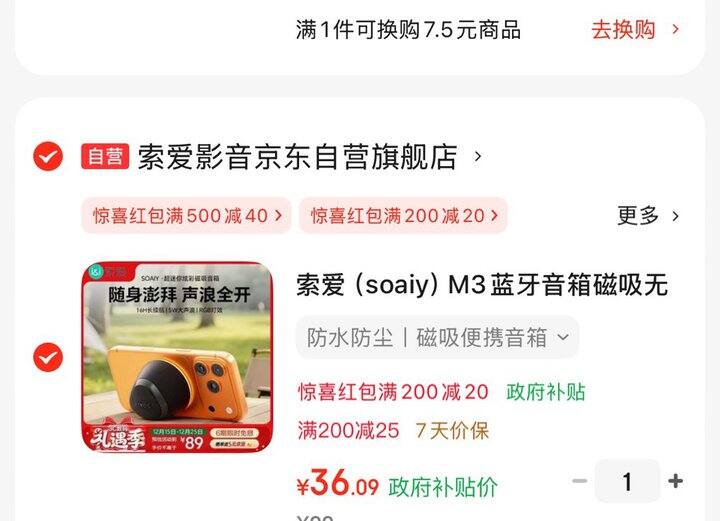Tap the green 政府补贴 tag
Viewport: 720px width, 521px height.
pos(546,392)
